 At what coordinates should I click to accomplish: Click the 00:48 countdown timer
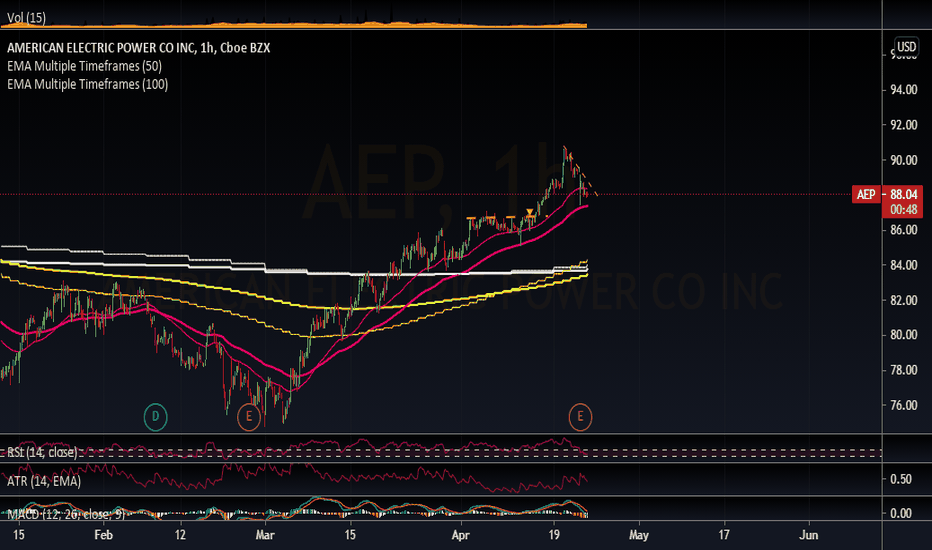[x=903, y=209]
